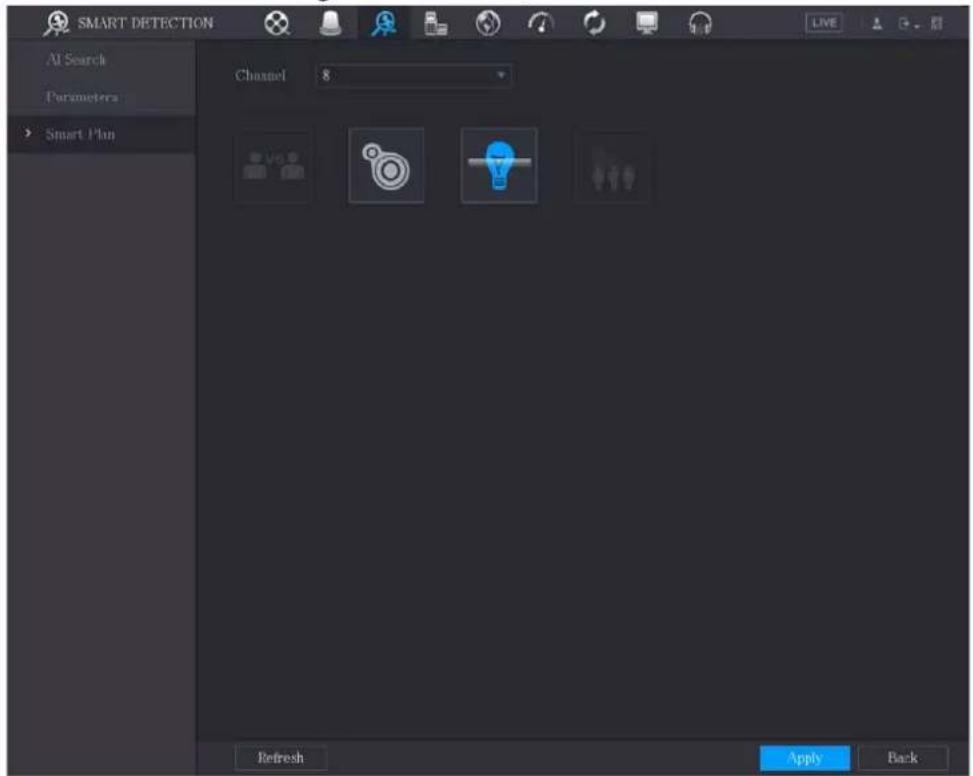Click the logout icon with arrow

[908, 24]
